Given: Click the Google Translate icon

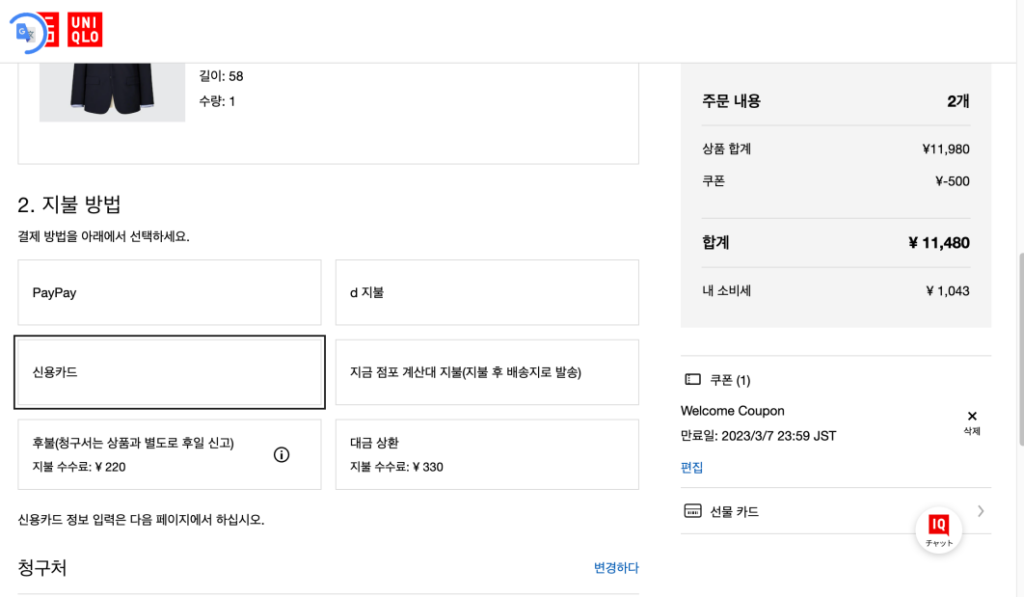Looking at the screenshot, I should tap(26, 32).
